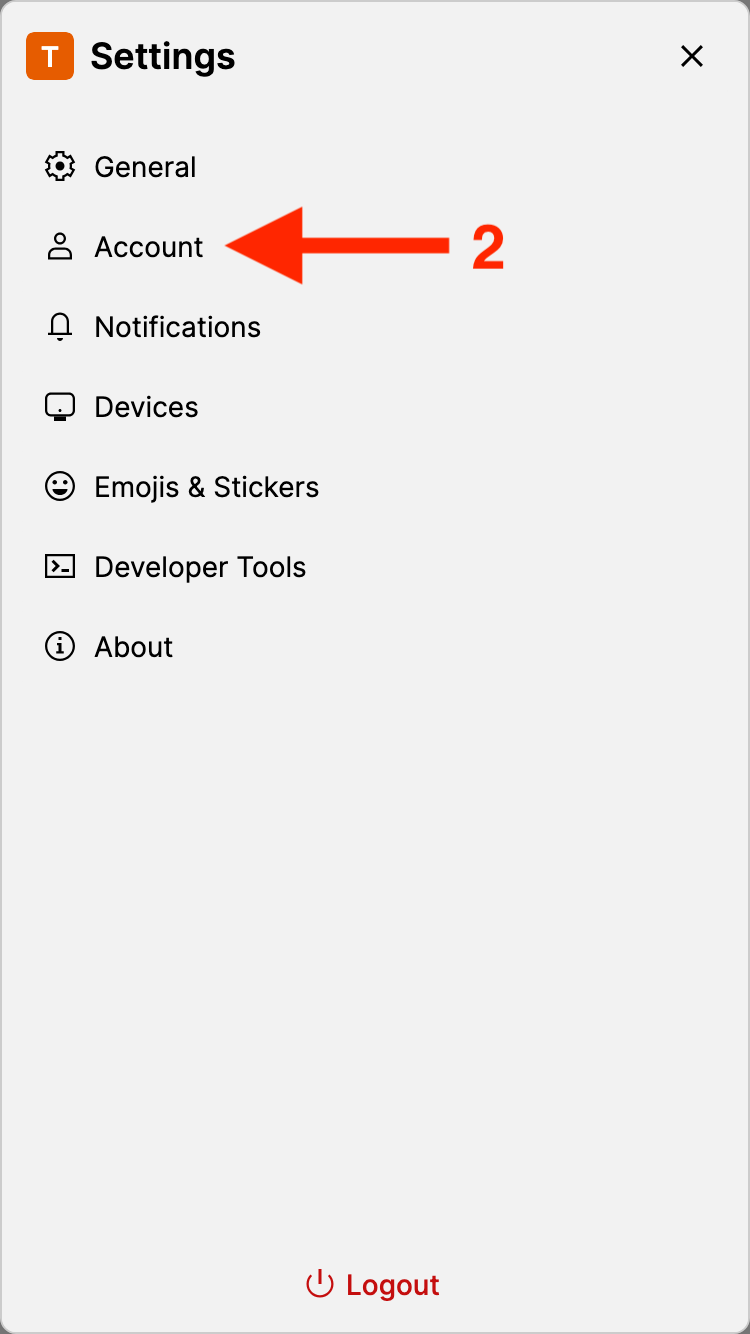Click the Developer Tools terminal icon
The height and width of the screenshot is (1334, 750).
60,567
